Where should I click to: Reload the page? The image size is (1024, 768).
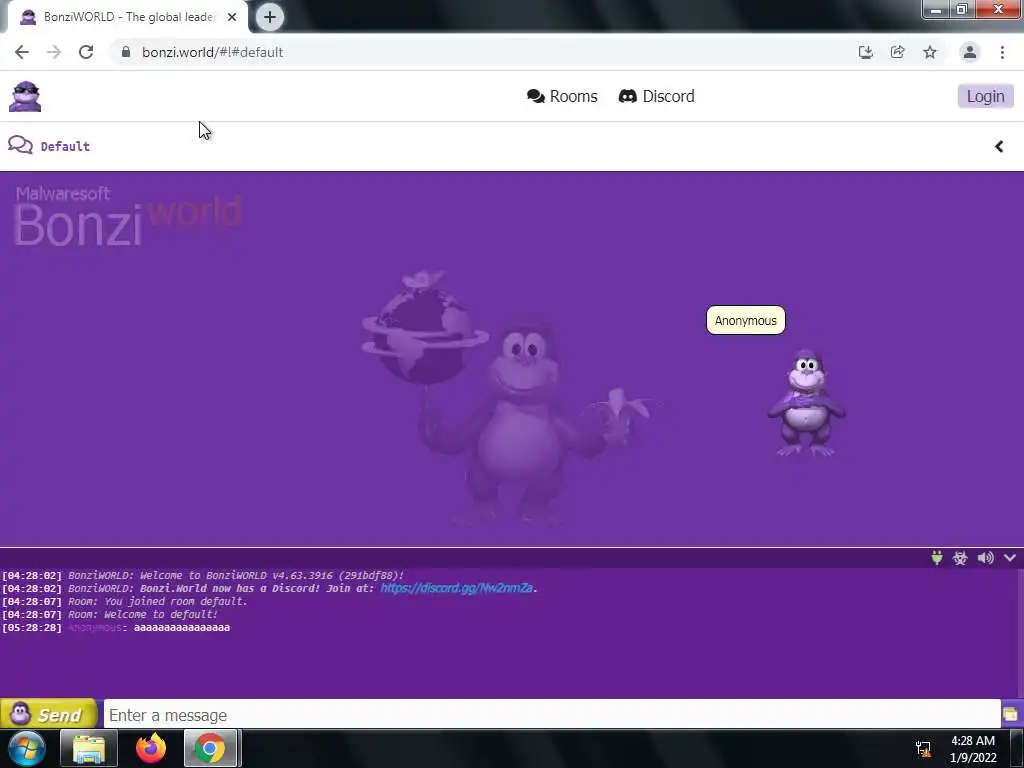point(86,52)
